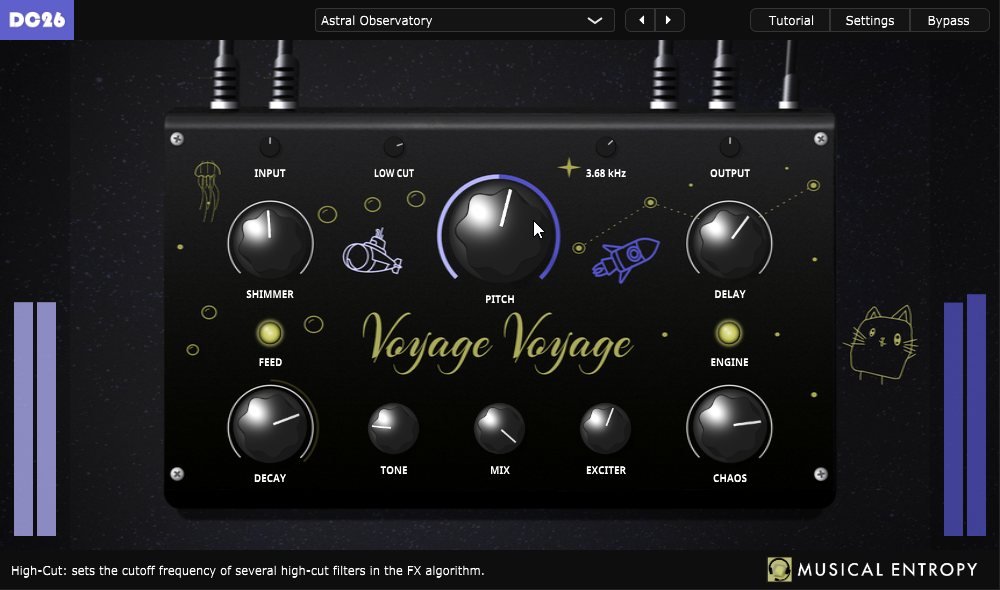
Task: Click the Voyage Voyage title text
Action: 498,343
